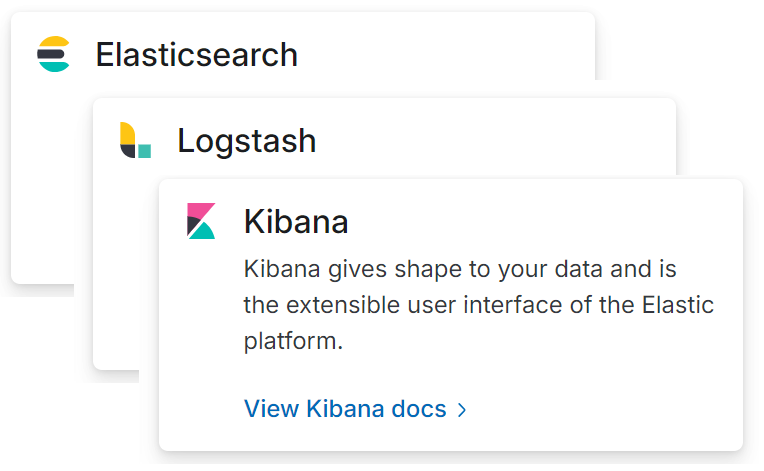Select the Logstash card title

[247, 141]
